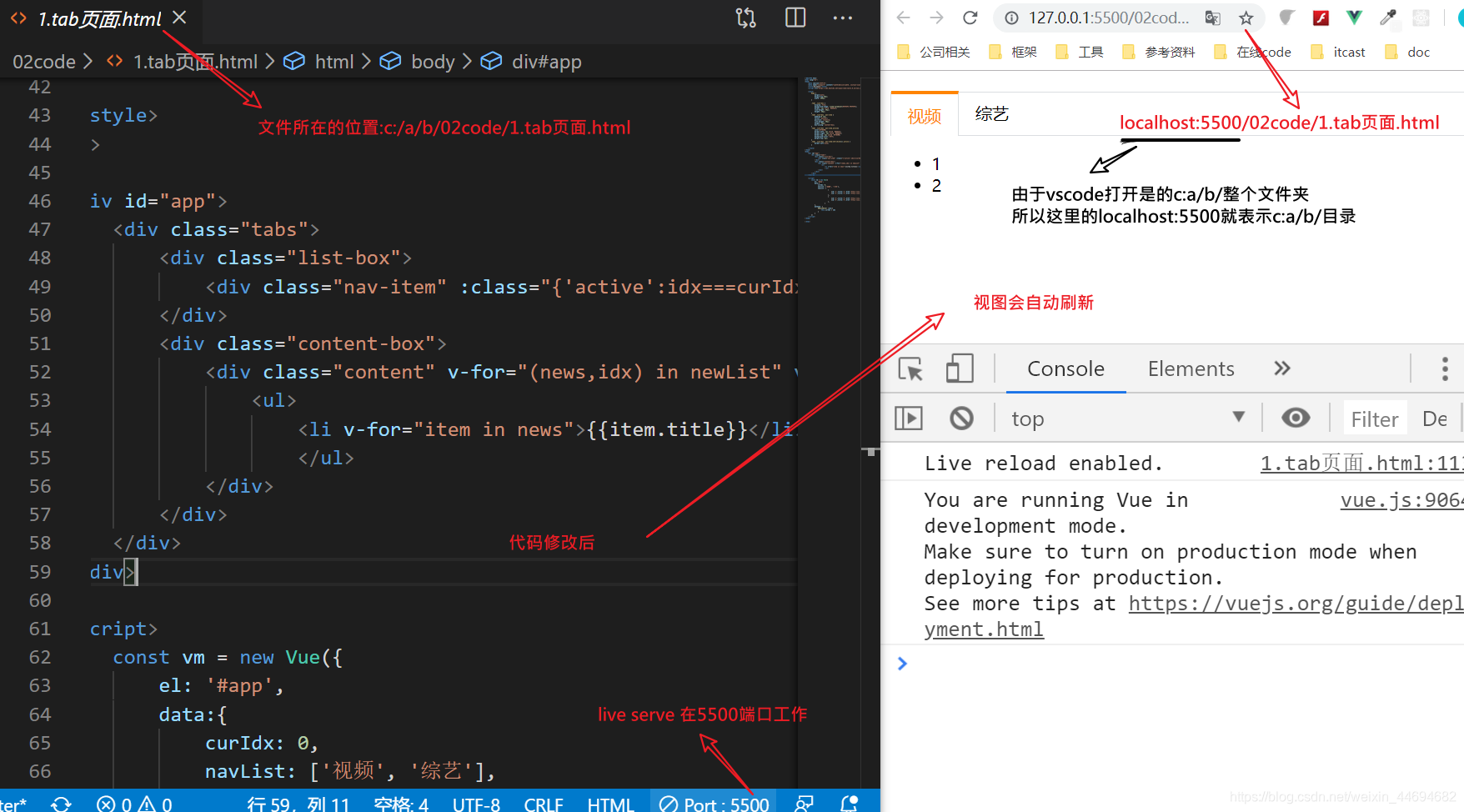Synchronize changes in the status bar

pyautogui.click(x=61, y=804)
